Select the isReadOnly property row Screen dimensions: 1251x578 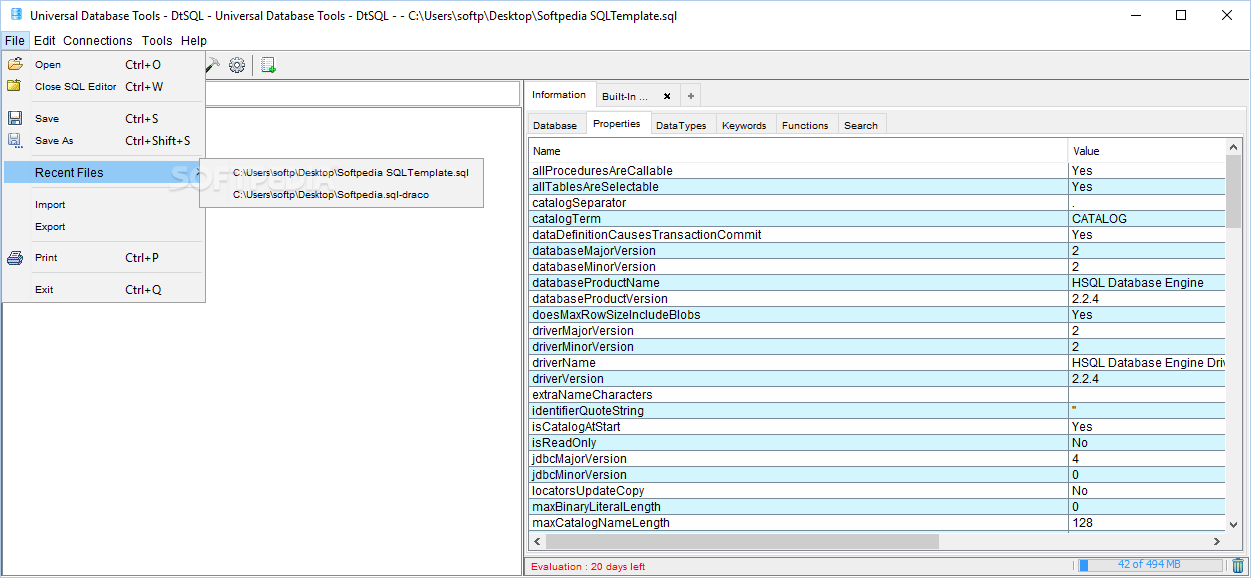click(x=877, y=443)
